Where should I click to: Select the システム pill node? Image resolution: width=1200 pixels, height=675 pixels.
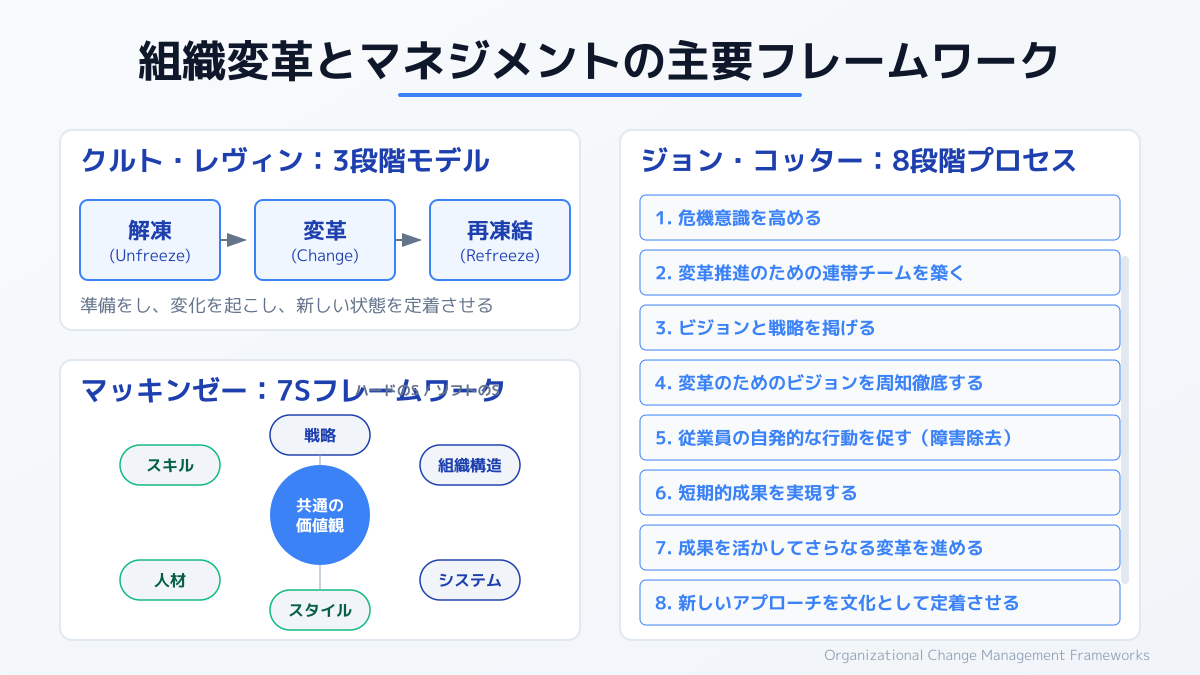point(470,580)
